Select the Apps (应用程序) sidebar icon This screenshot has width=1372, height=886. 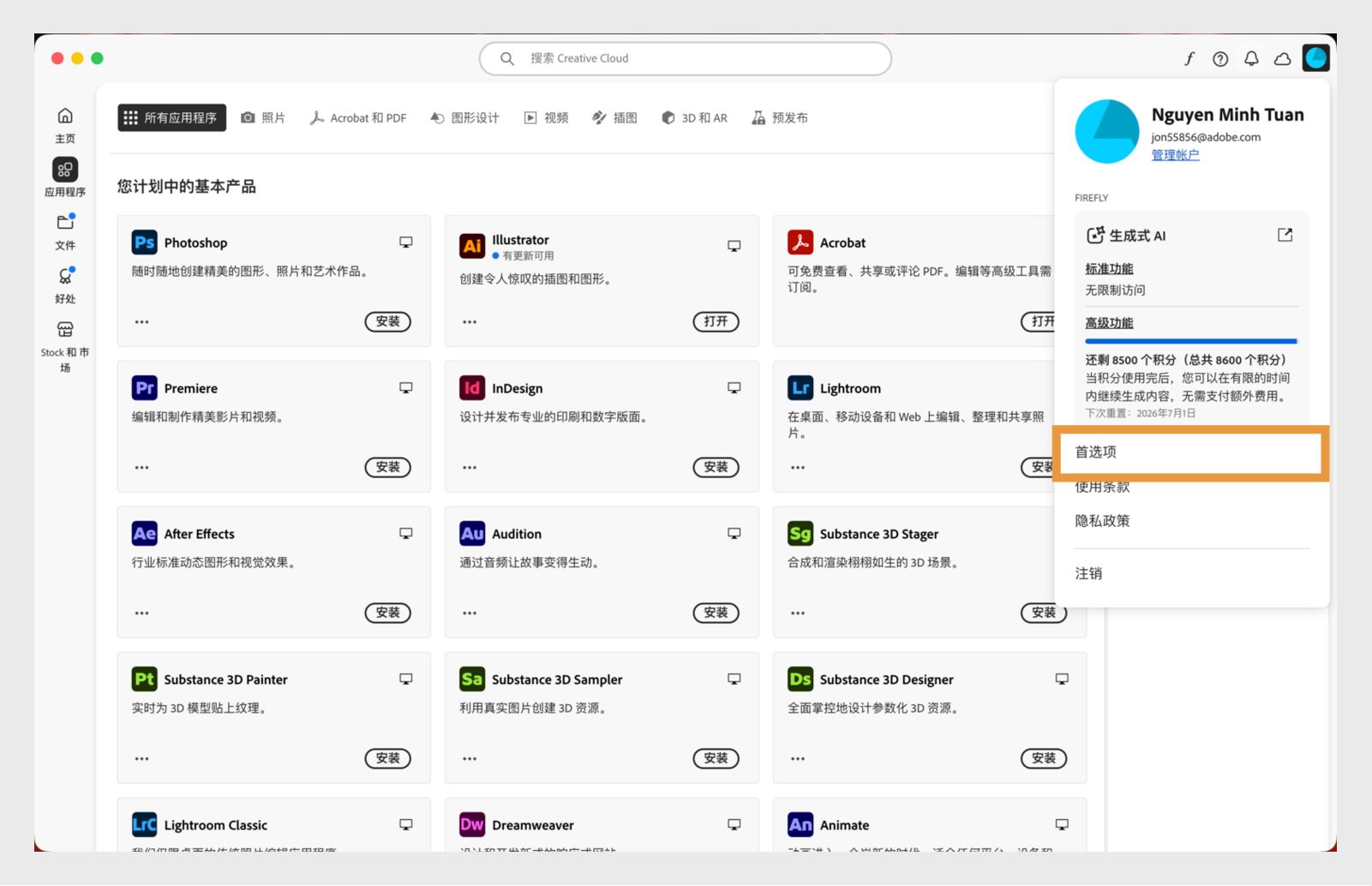65,170
